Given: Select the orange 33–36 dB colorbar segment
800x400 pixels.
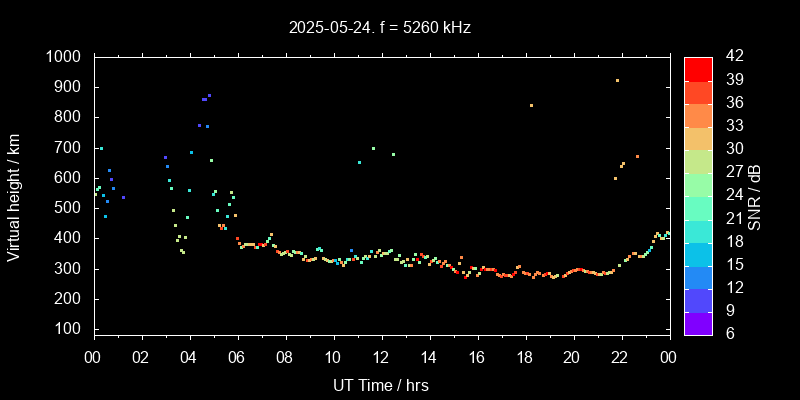Looking at the screenshot, I should (698, 114).
